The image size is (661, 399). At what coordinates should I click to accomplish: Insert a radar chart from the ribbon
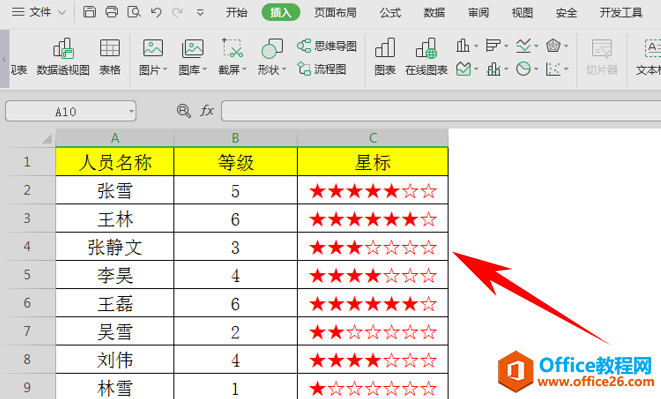point(553,45)
